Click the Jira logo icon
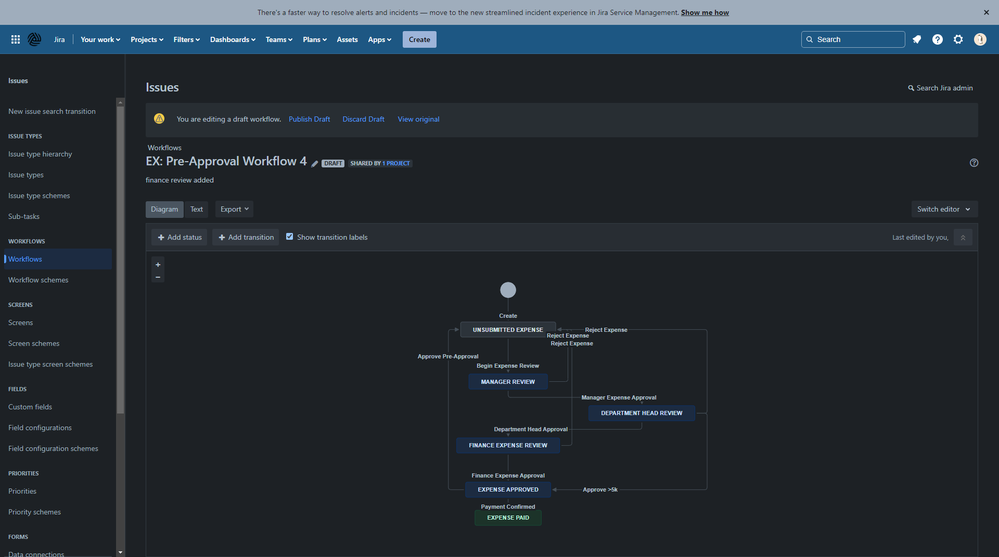 34,40
